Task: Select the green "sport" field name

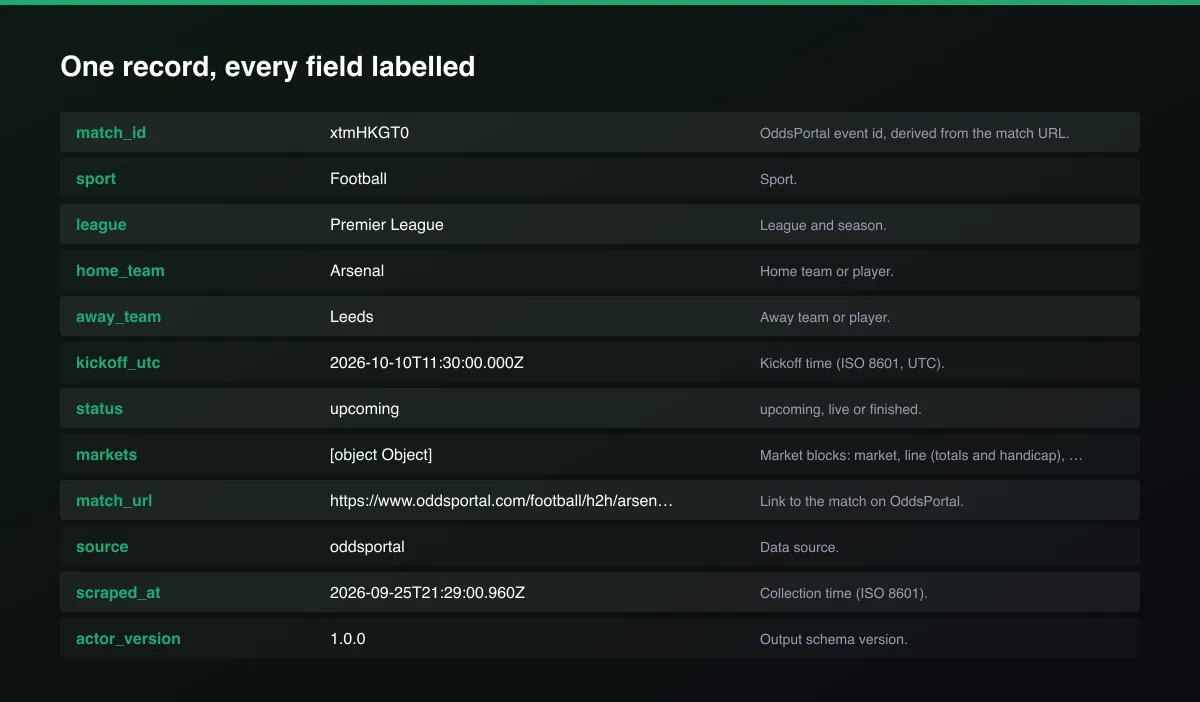Action: (96, 179)
